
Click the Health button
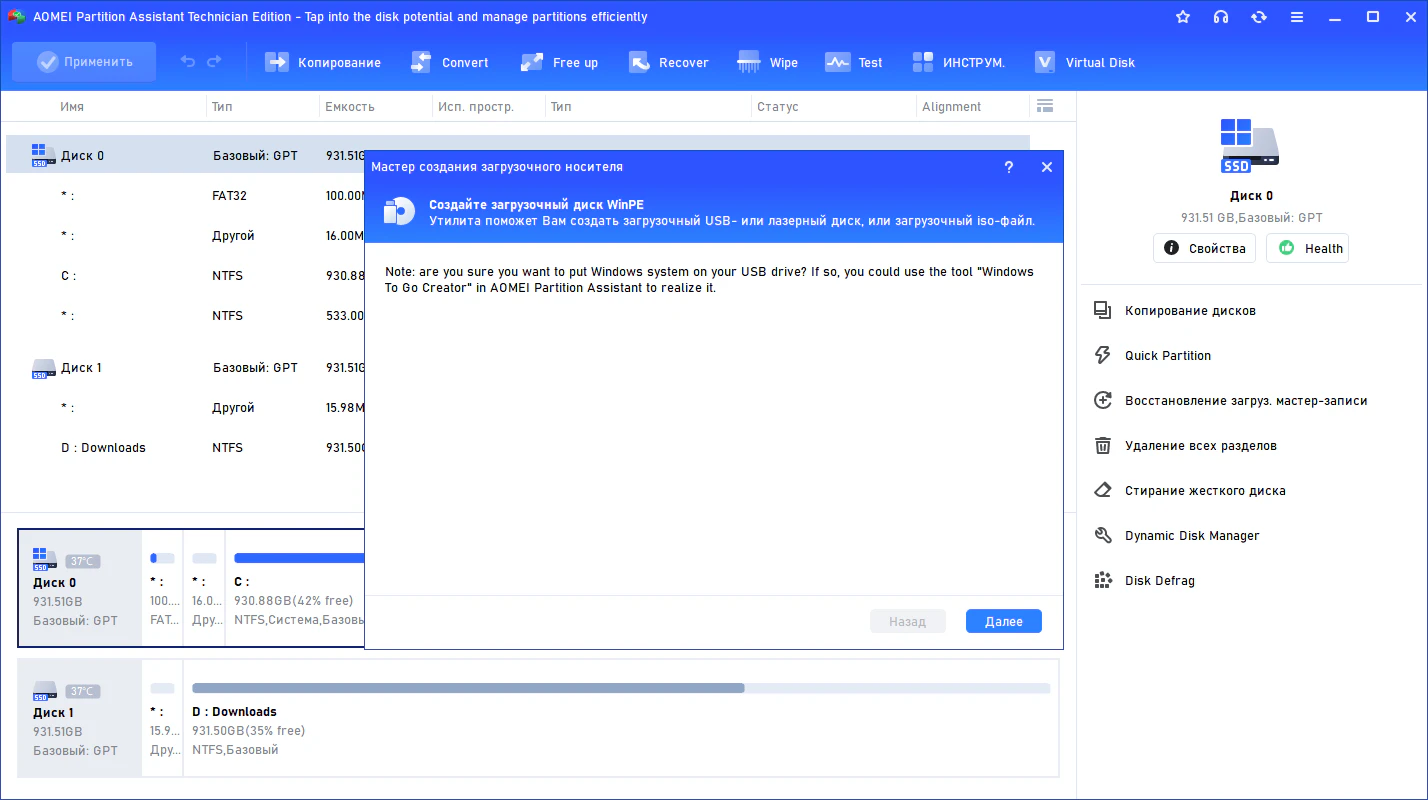(x=1307, y=248)
